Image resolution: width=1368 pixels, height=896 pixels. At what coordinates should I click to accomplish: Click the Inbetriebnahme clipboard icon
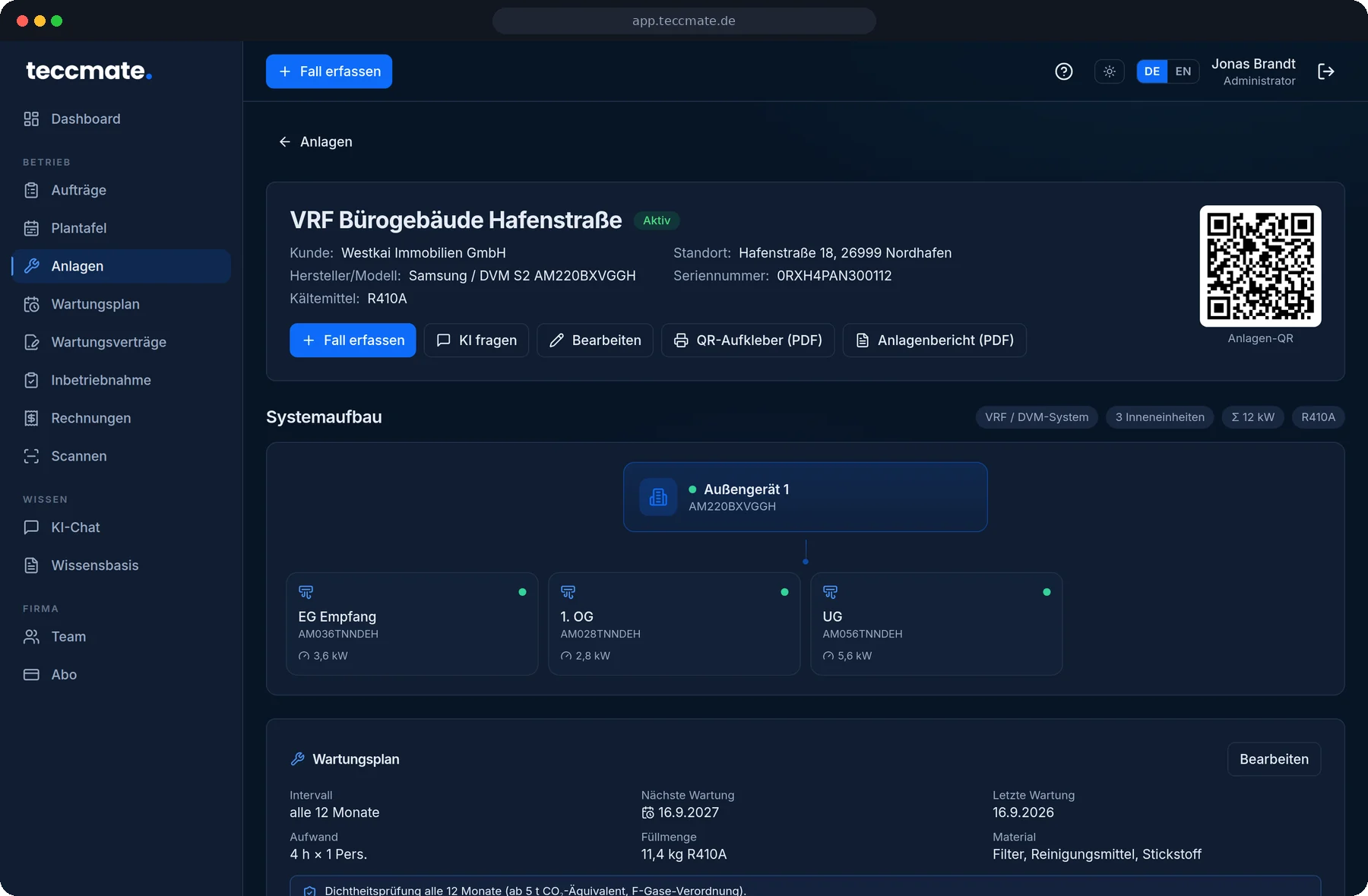31,380
